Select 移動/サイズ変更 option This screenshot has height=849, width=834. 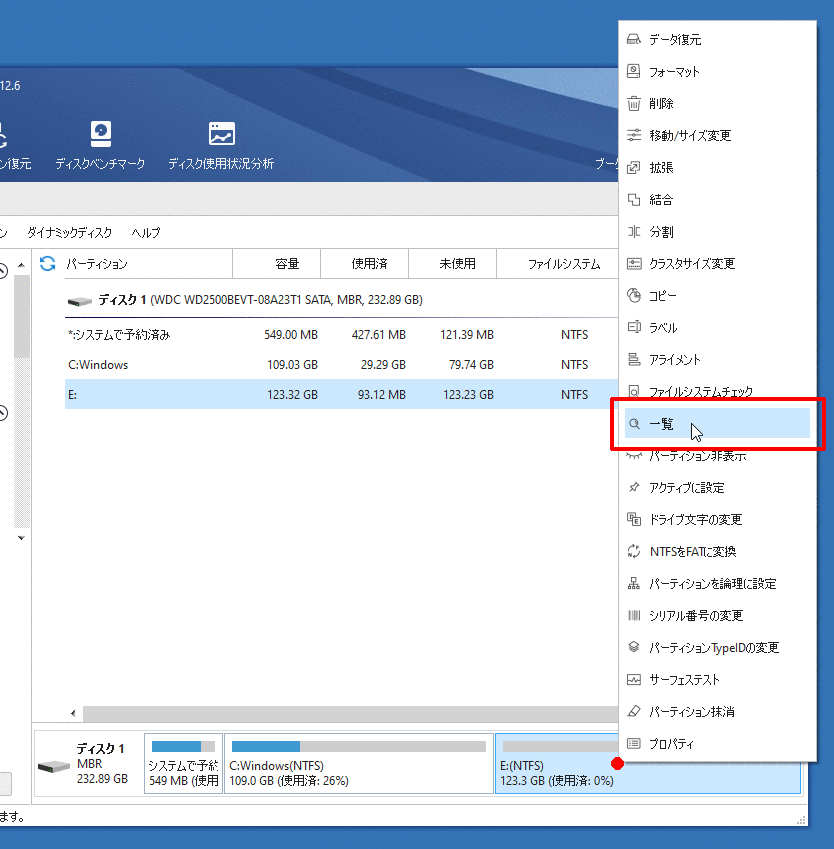690,136
